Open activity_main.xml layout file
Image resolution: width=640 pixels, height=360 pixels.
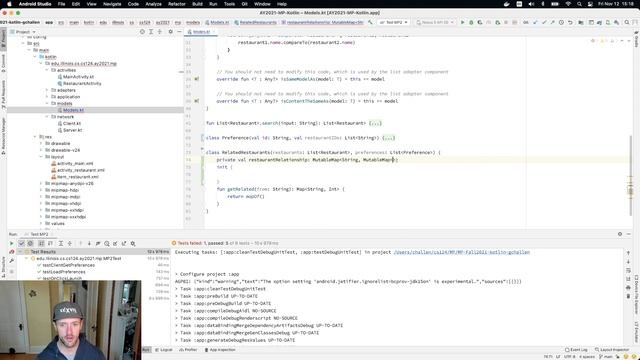(x=75, y=163)
